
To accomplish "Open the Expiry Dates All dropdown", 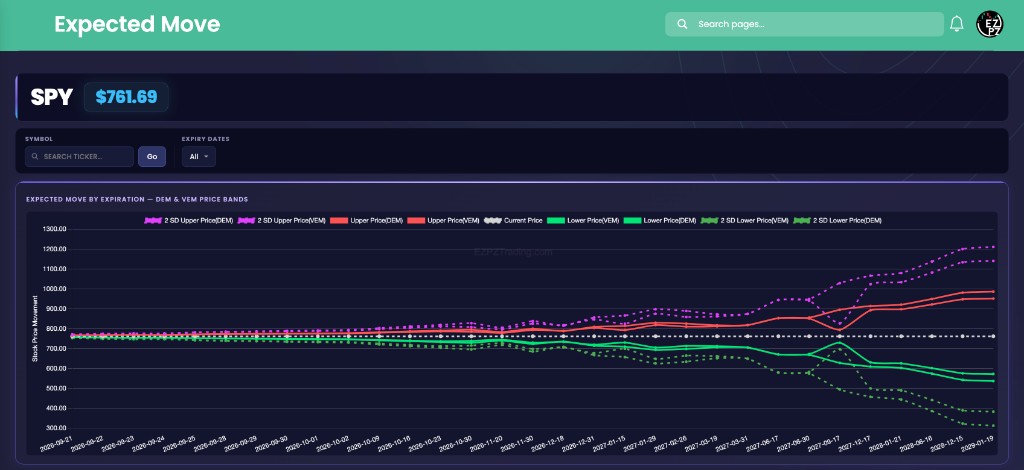I will 199,157.
